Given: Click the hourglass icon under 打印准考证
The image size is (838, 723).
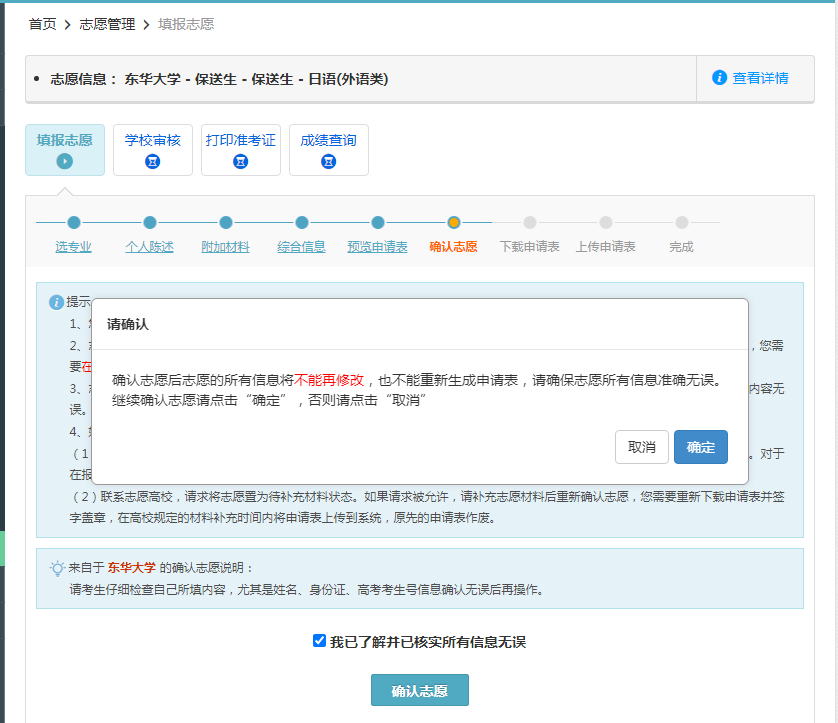Looking at the screenshot, I should pyautogui.click(x=241, y=161).
